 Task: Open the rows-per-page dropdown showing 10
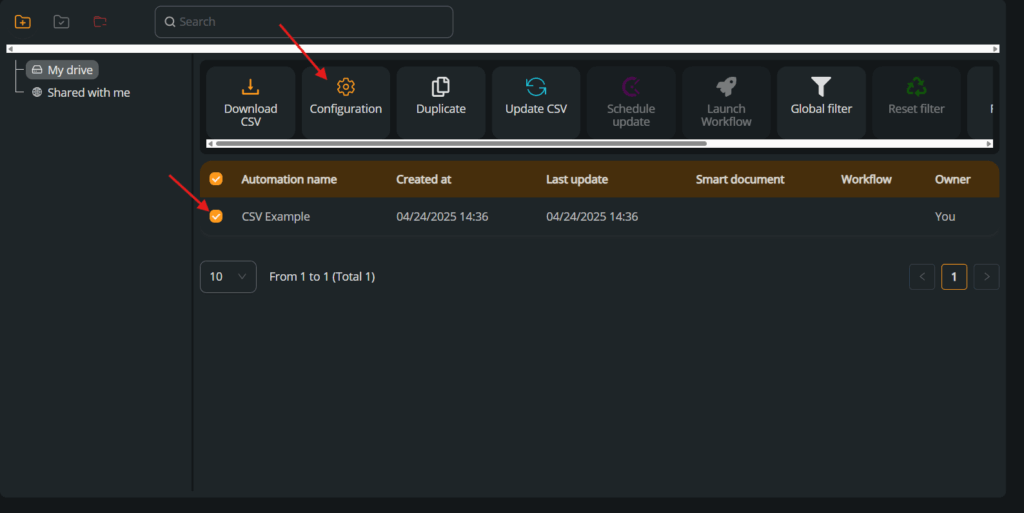tap(228, 277)
